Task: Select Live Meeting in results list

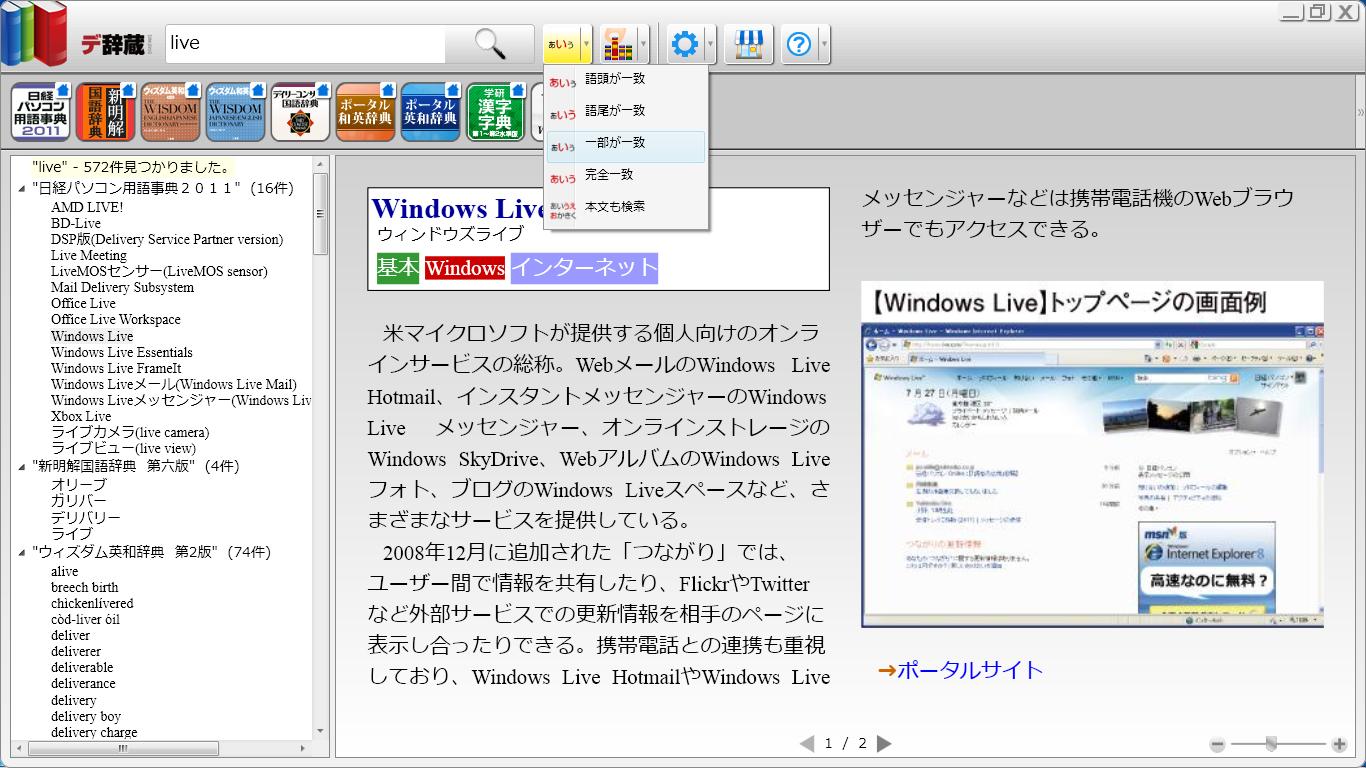Action: (89, 255)
